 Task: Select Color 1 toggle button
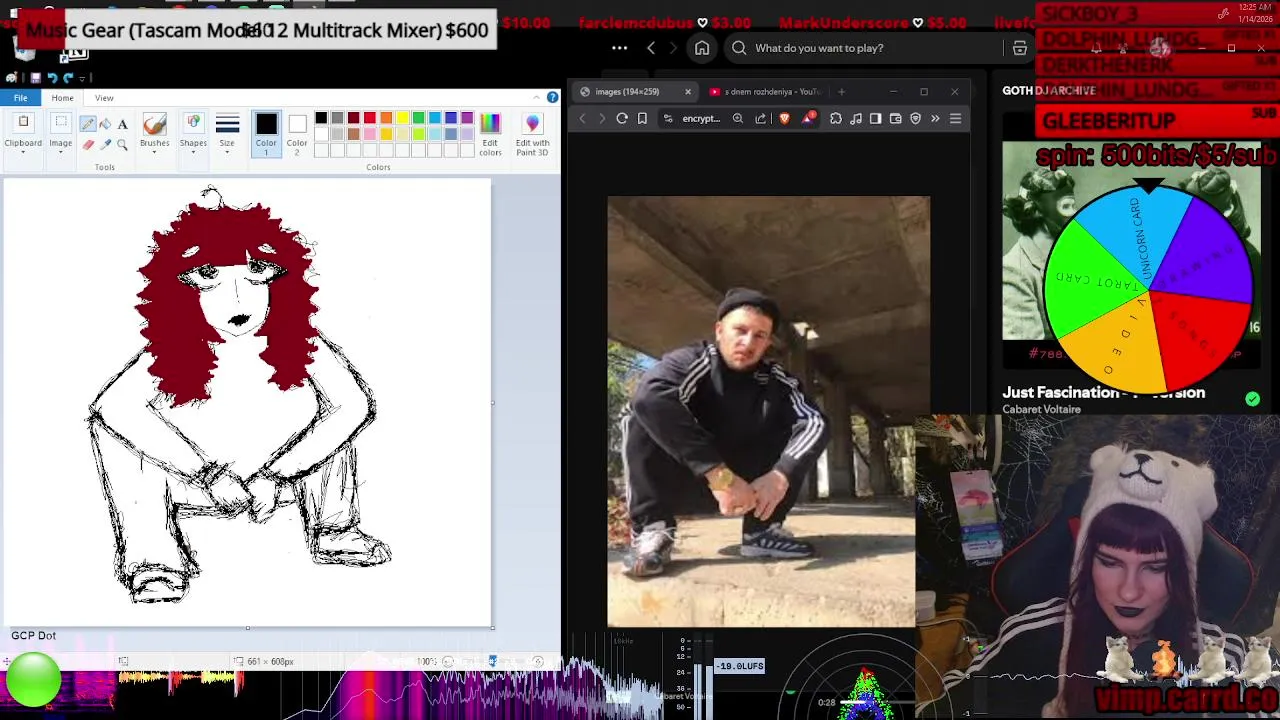266,134
